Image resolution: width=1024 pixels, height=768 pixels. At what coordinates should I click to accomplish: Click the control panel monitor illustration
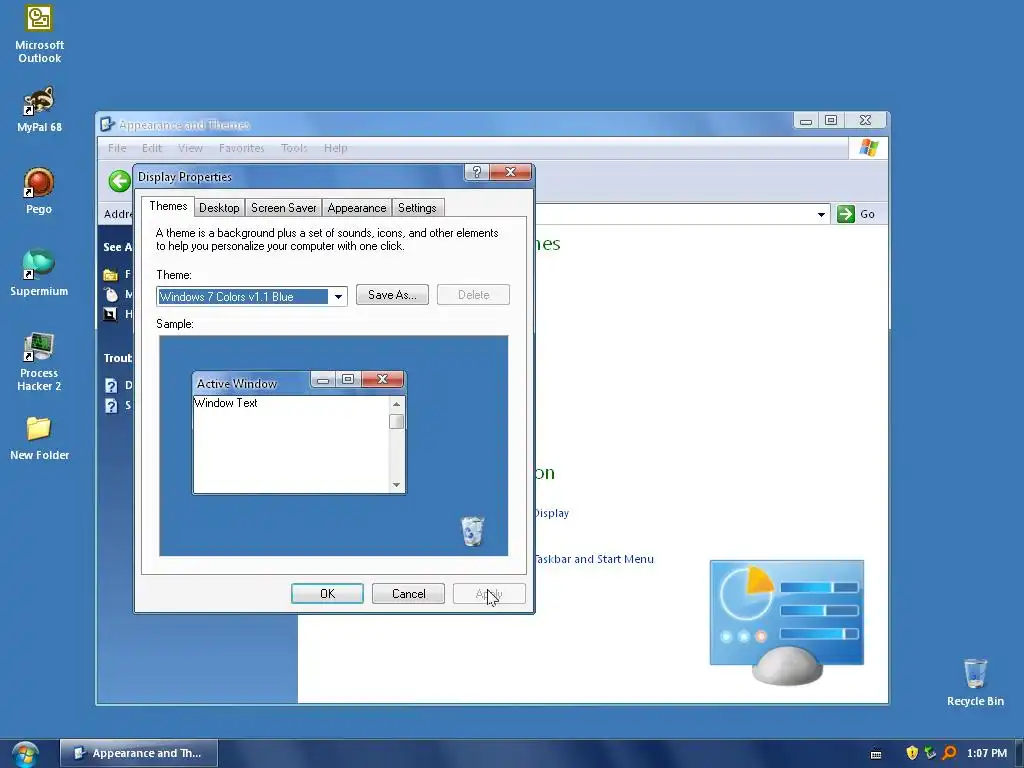coord(787,621)
